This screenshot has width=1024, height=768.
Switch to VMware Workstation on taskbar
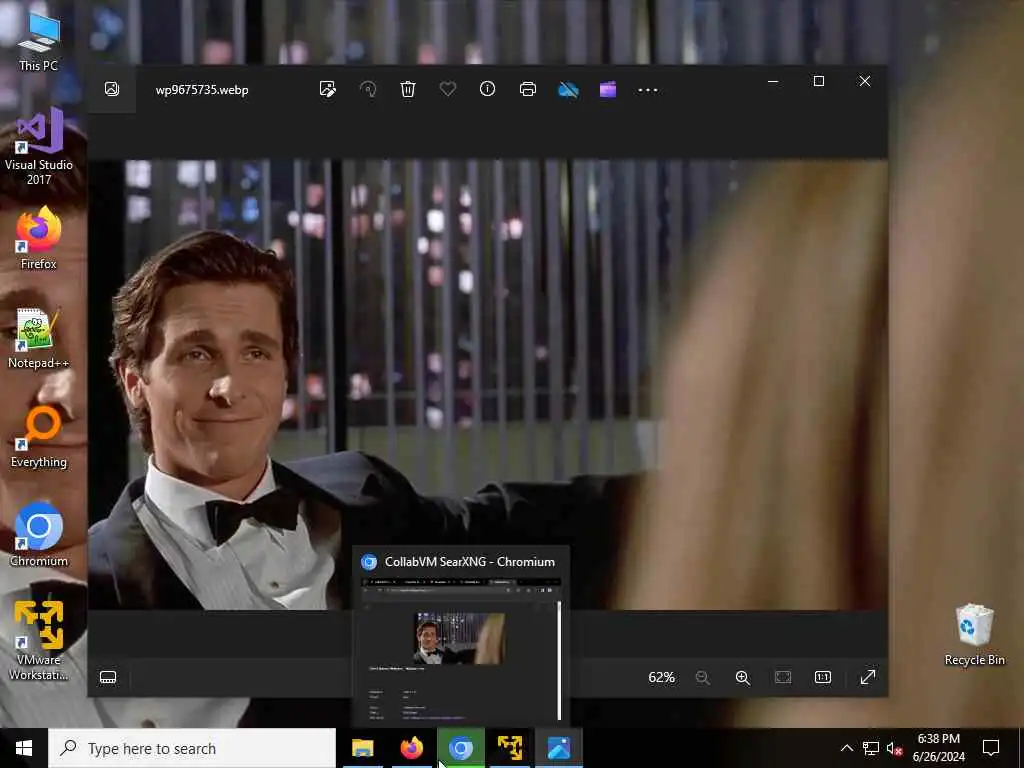[x=510, y=748]
